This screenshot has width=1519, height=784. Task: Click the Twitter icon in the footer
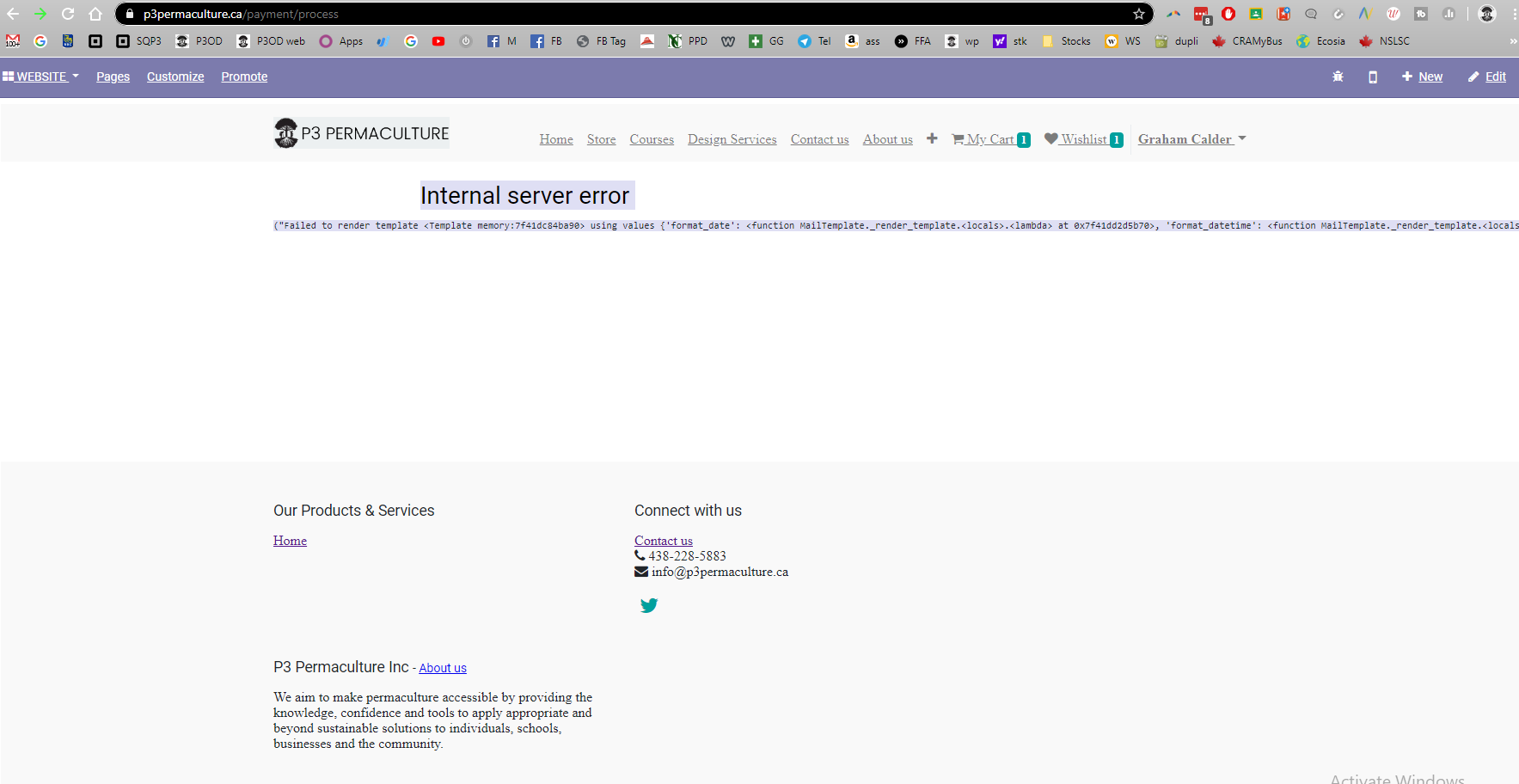(x=649, y=605)
